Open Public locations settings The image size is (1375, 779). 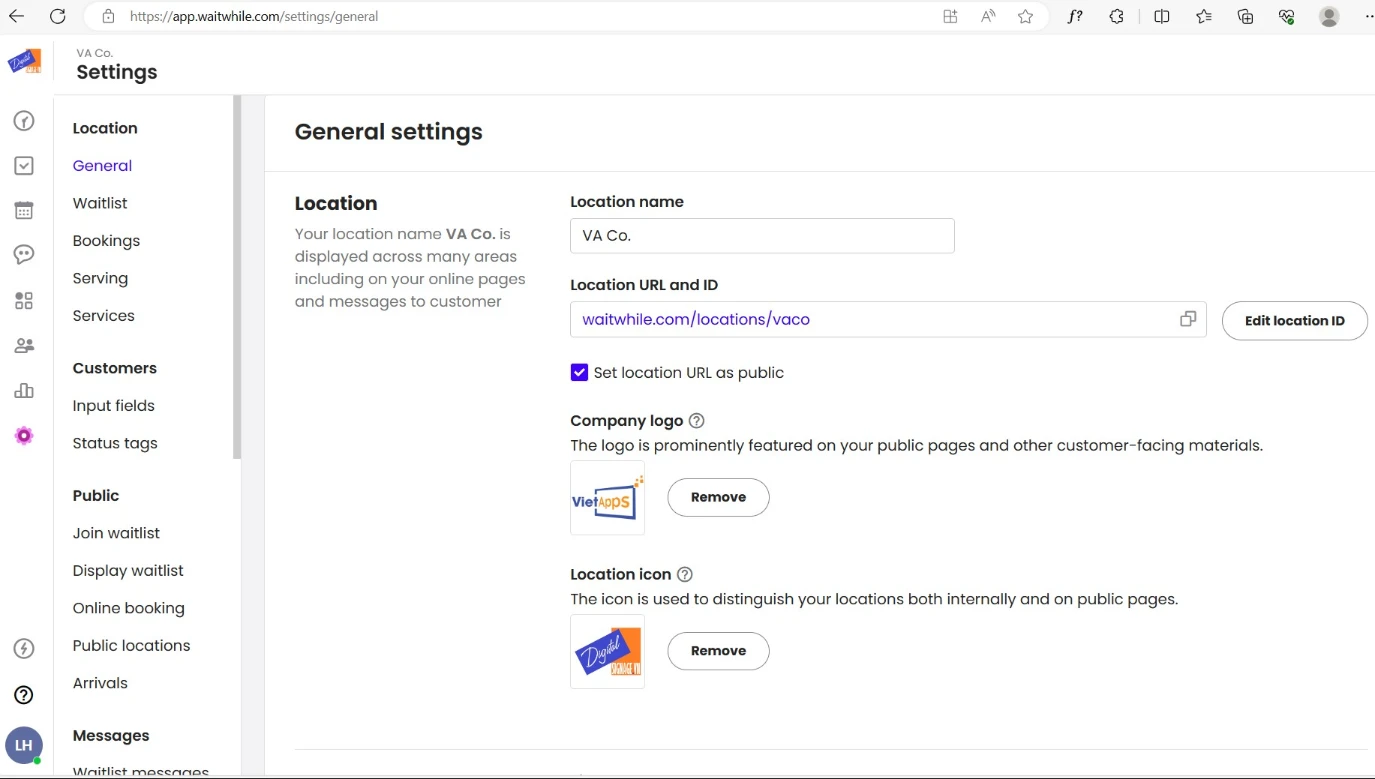pyautogui.click(x=131, y=646)
